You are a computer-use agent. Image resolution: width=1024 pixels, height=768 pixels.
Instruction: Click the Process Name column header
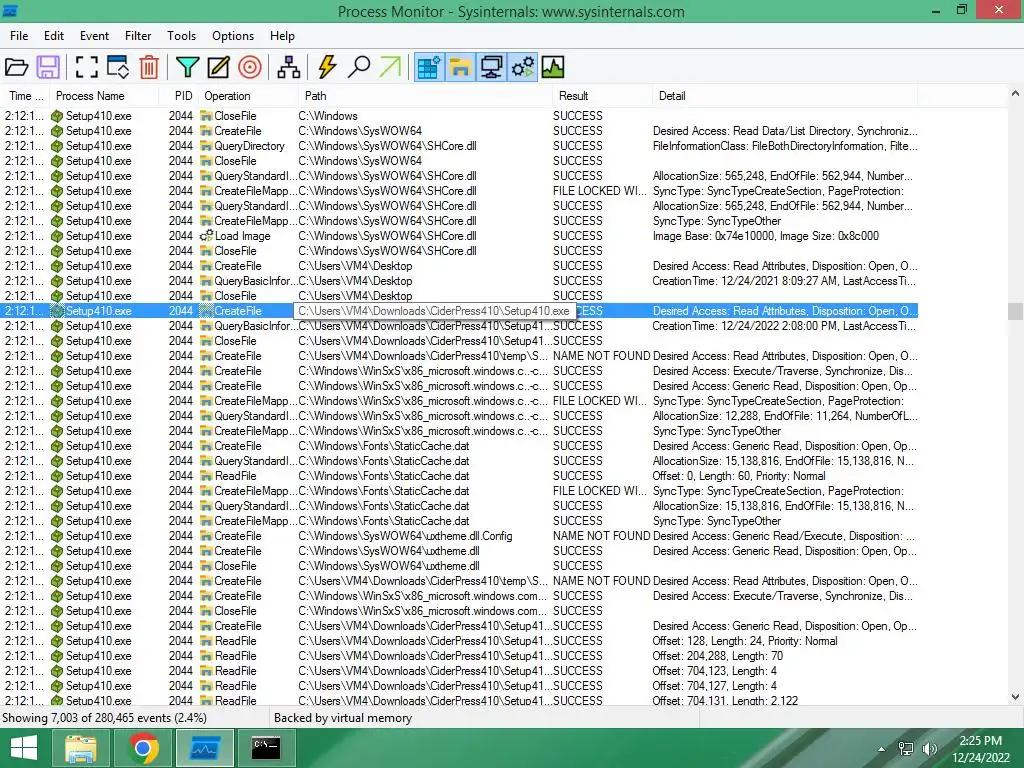coord(104,96)
